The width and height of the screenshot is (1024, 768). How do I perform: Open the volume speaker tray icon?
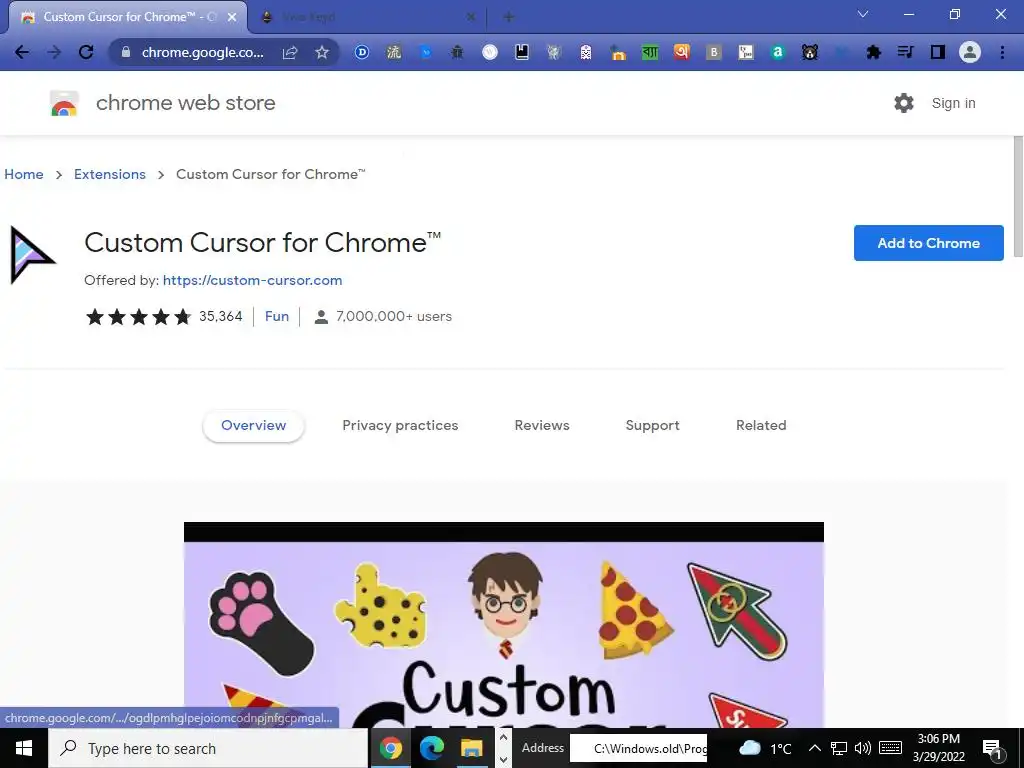[x=863, y=748]
